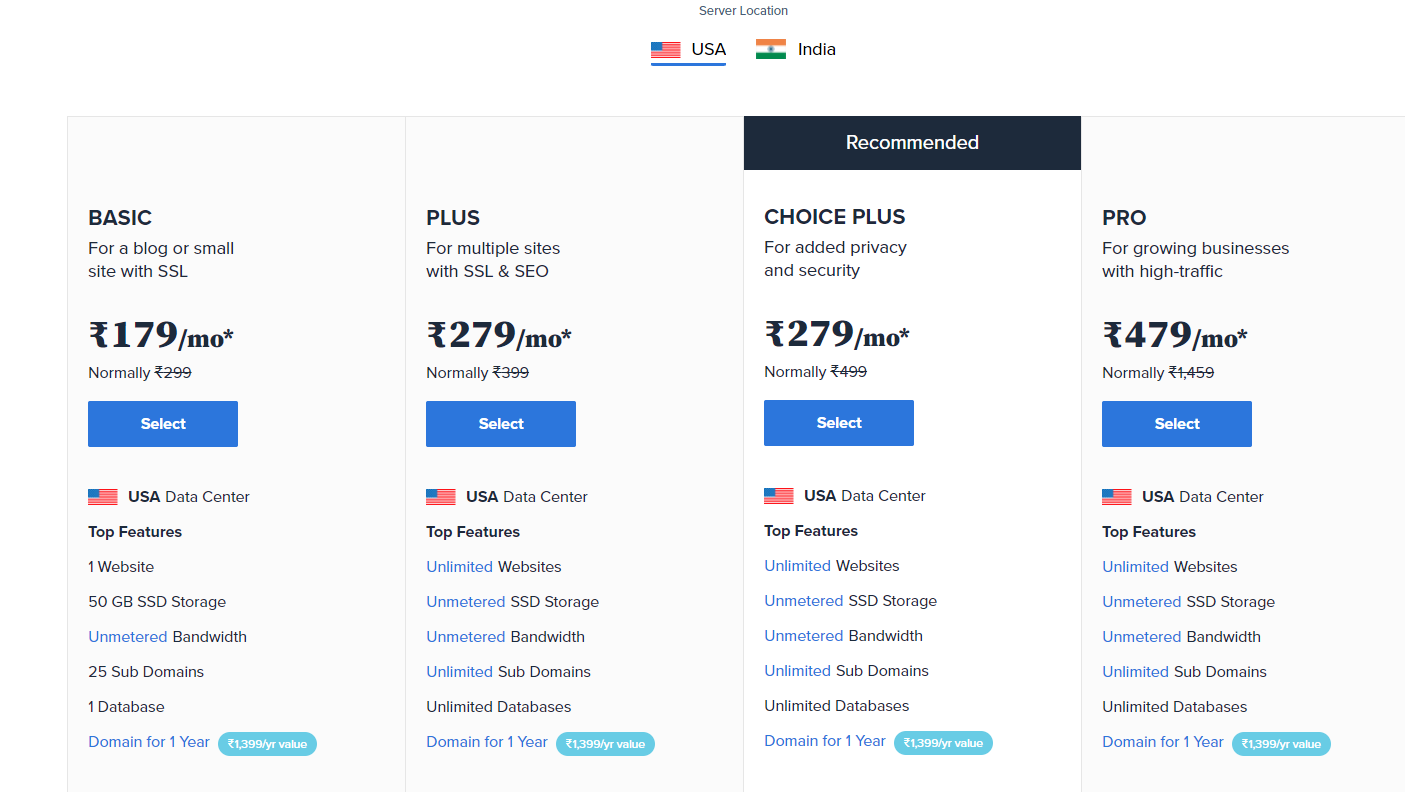
Task: Switch server location to USA
Action: coord(689,49)
